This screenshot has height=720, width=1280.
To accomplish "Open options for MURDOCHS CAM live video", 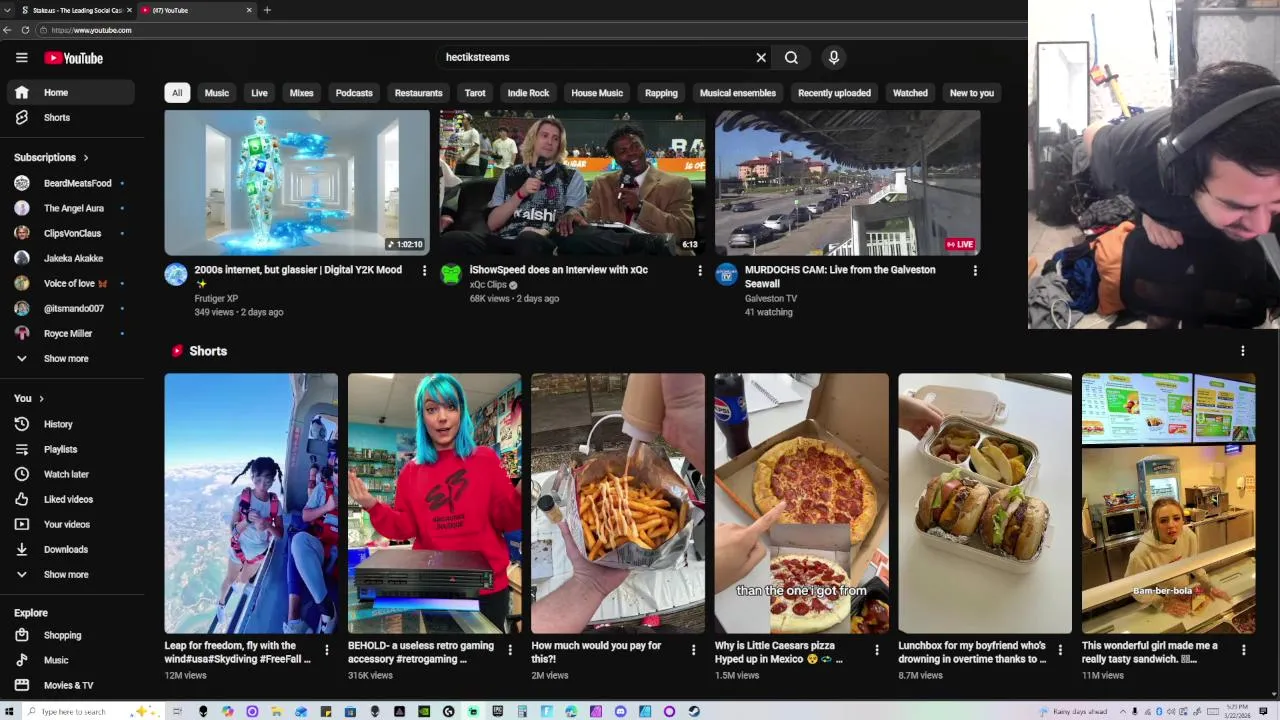I will pos(975,270).
